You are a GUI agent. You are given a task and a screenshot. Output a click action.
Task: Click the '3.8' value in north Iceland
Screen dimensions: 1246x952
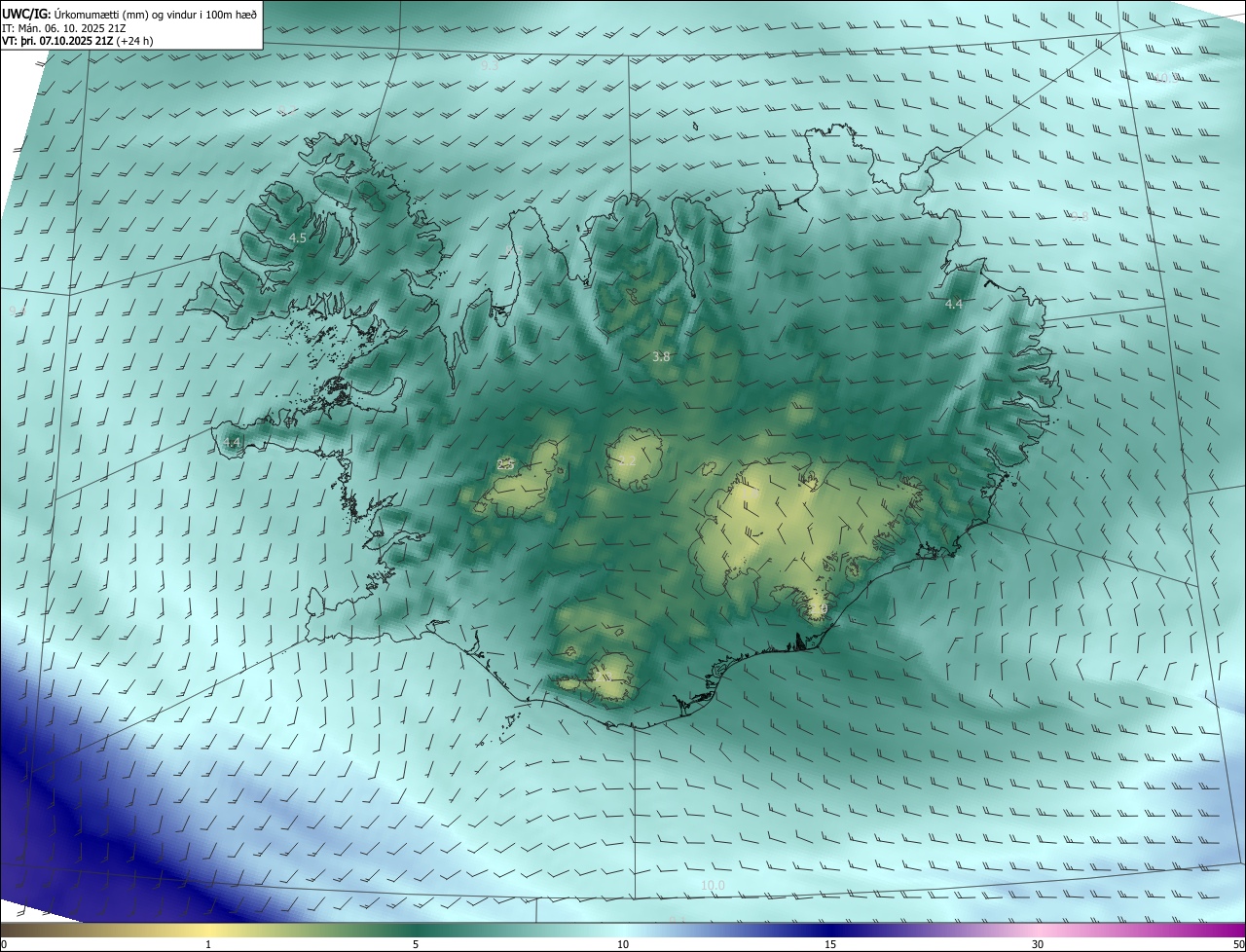(x=661, y=357)
